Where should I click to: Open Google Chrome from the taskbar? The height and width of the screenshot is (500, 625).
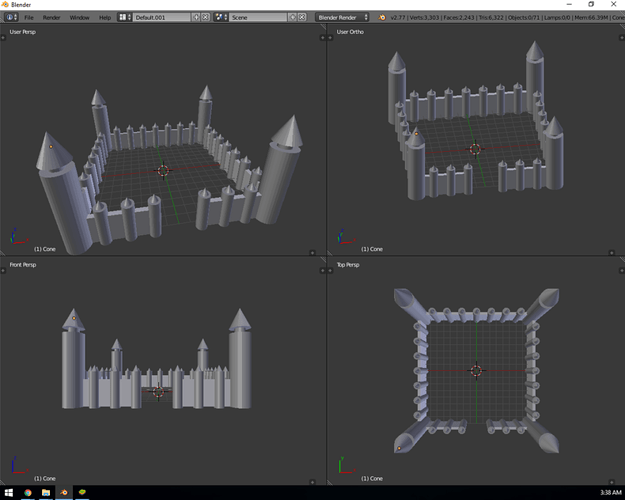[x=28, y=492]
